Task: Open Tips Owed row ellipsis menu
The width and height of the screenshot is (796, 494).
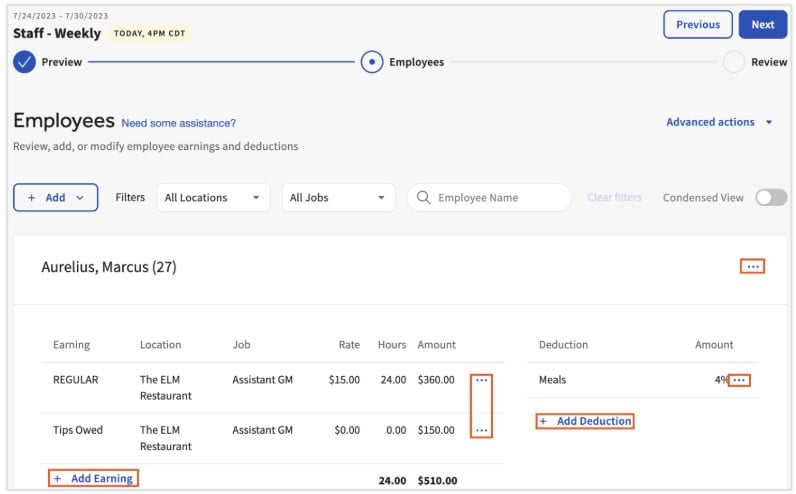Action: click(481, 431)
